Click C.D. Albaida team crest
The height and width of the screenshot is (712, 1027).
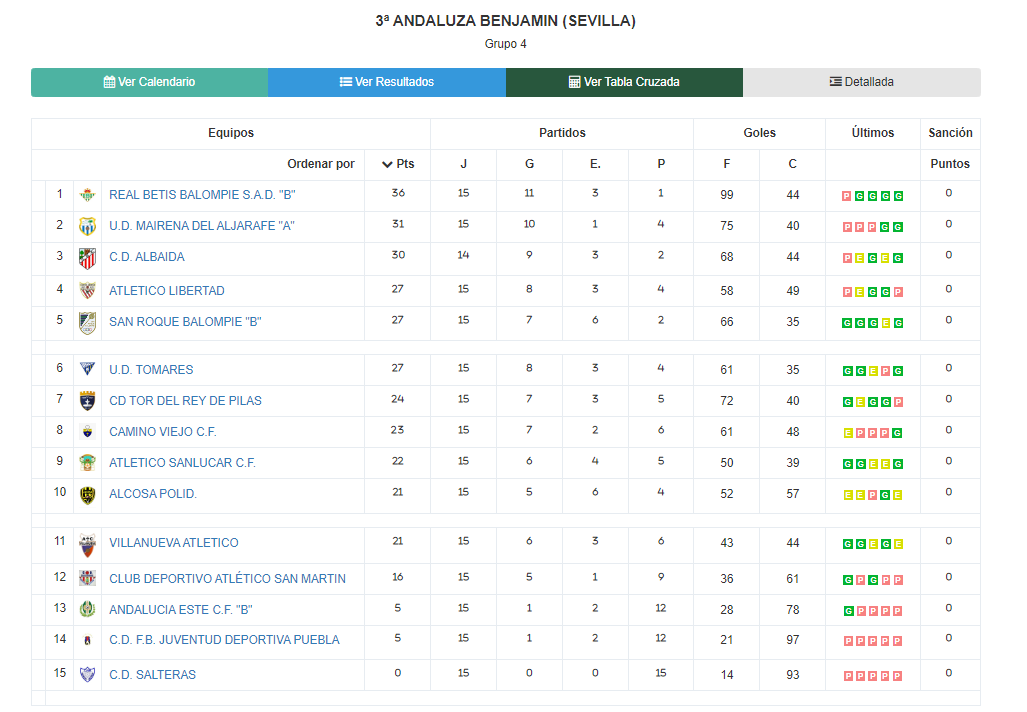coord(87,259)
